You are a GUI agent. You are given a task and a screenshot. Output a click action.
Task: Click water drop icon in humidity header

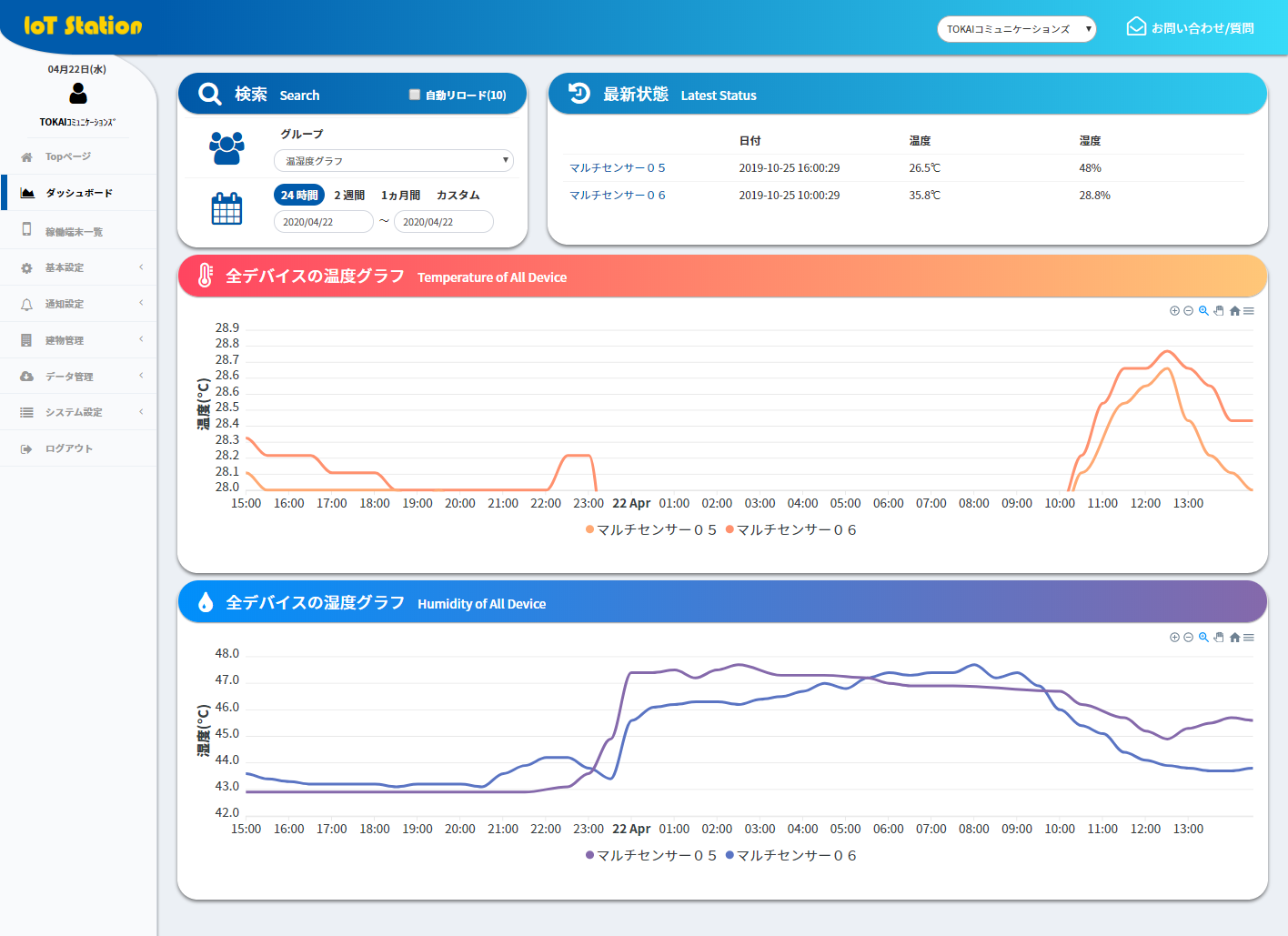click(206, 602)
